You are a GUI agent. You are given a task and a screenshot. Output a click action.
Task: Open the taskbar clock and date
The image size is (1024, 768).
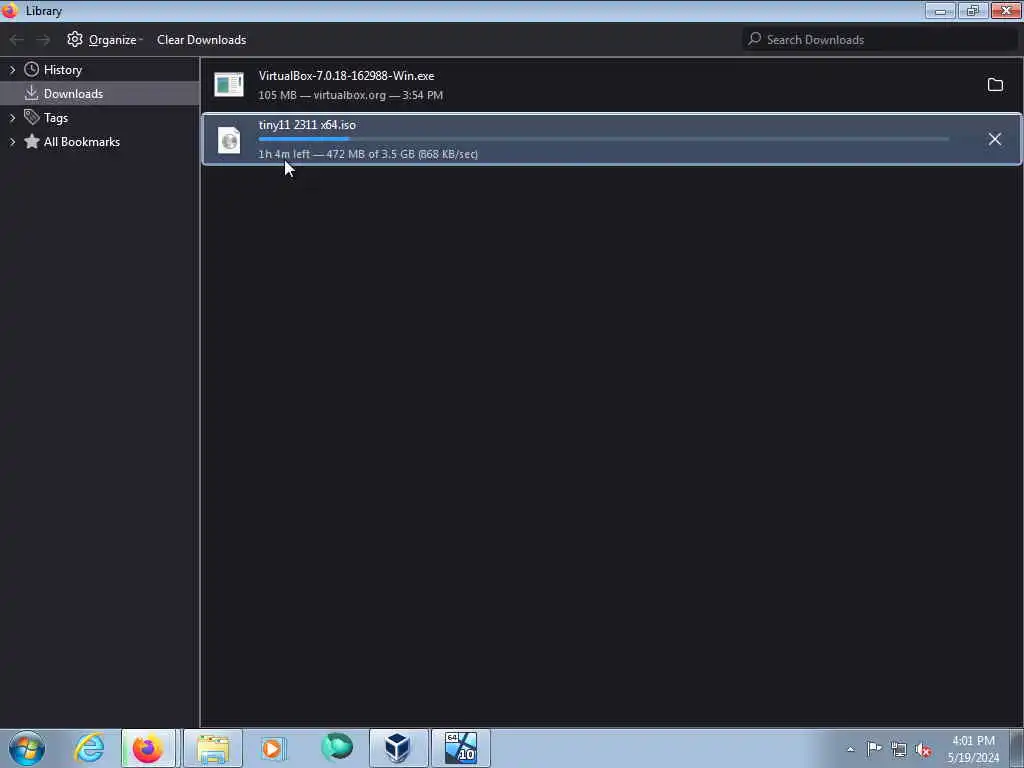(x=973, y=749)
